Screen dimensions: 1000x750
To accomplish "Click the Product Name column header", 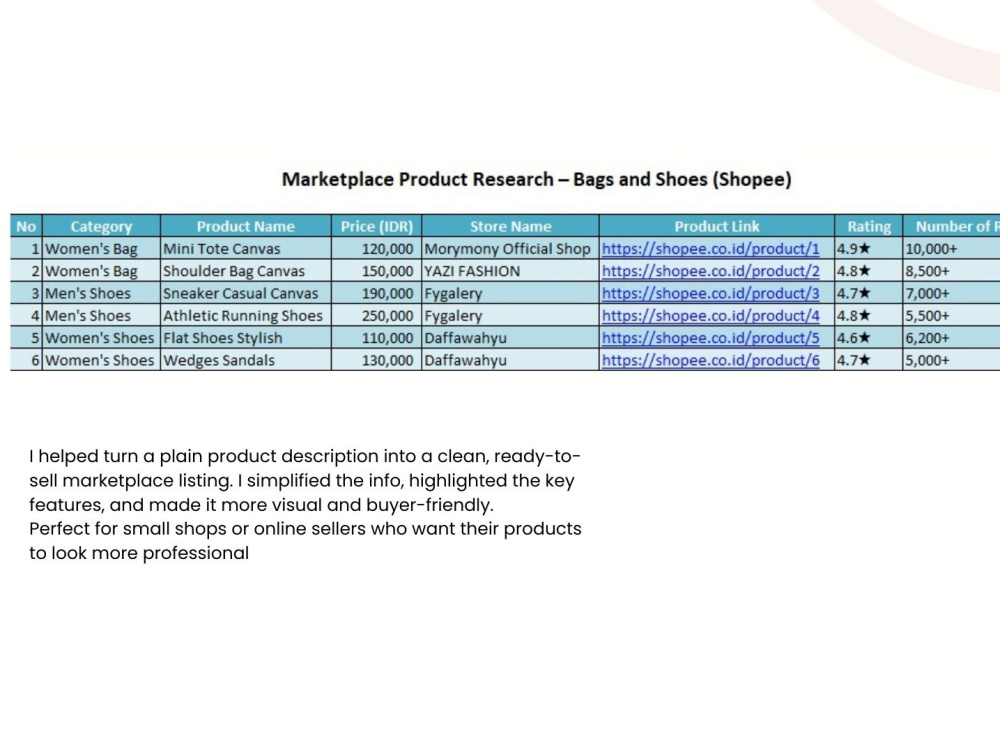I will click(x=246, y=226).
